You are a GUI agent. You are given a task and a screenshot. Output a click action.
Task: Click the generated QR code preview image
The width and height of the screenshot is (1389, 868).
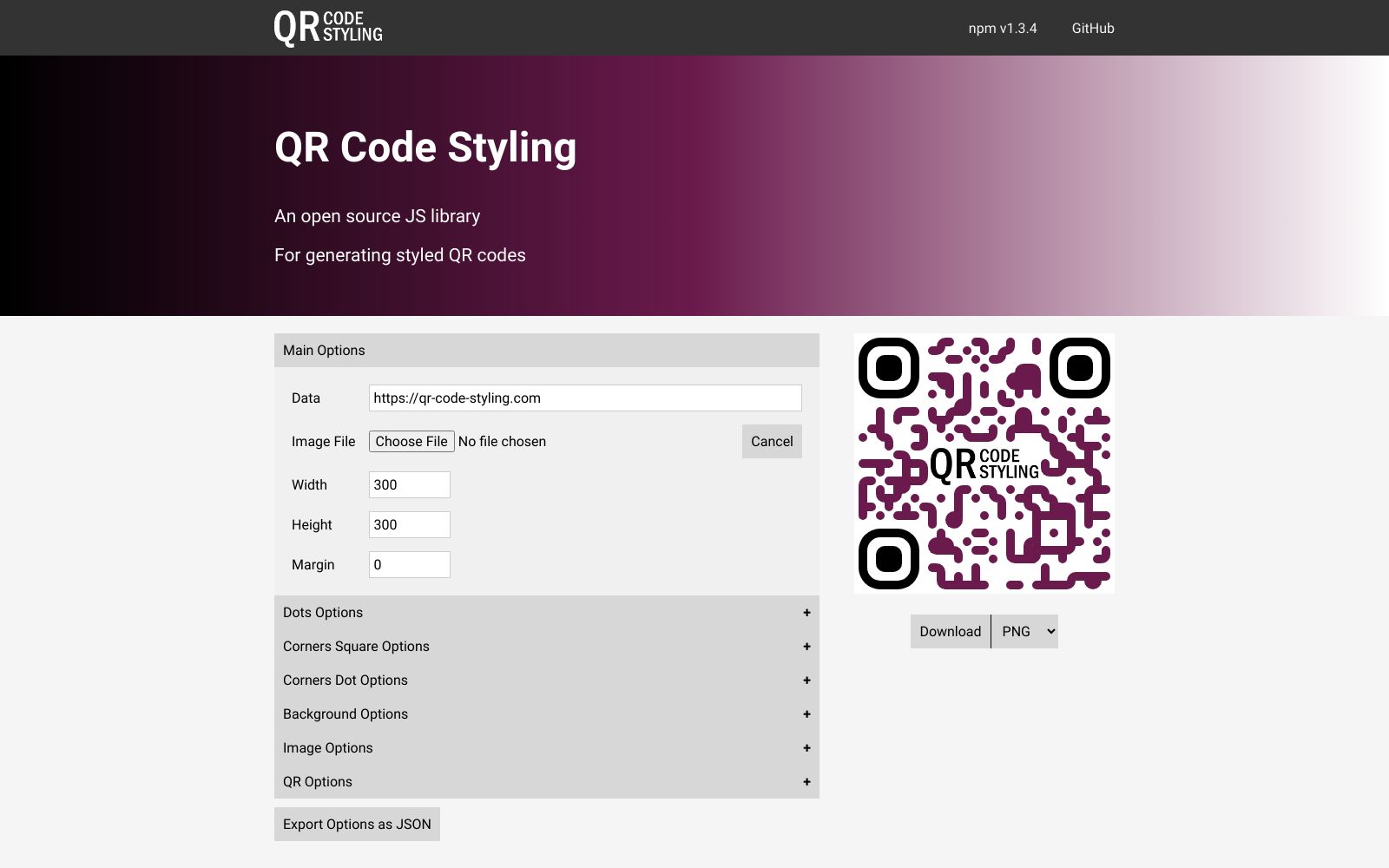point(984,464)
